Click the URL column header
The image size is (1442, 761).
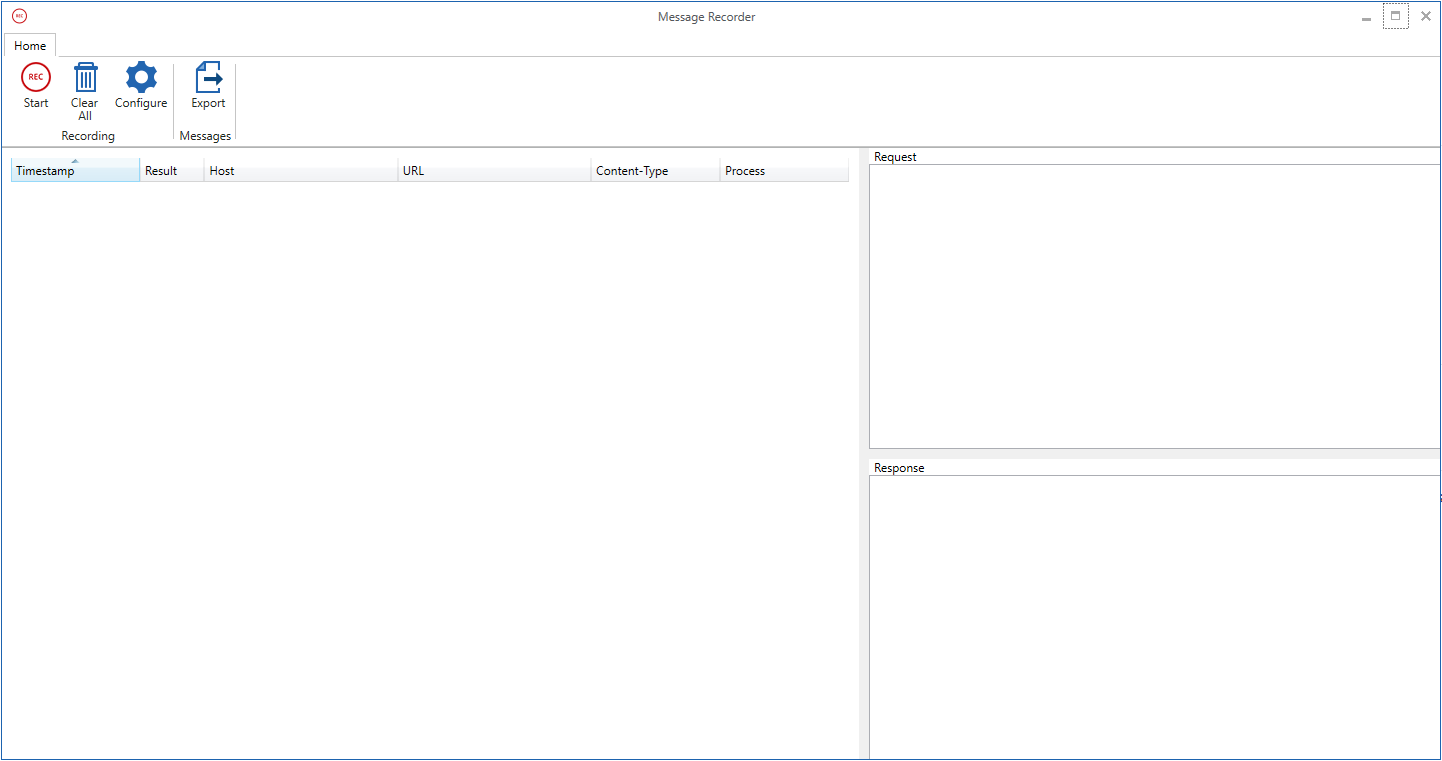(x=493, y=171)
